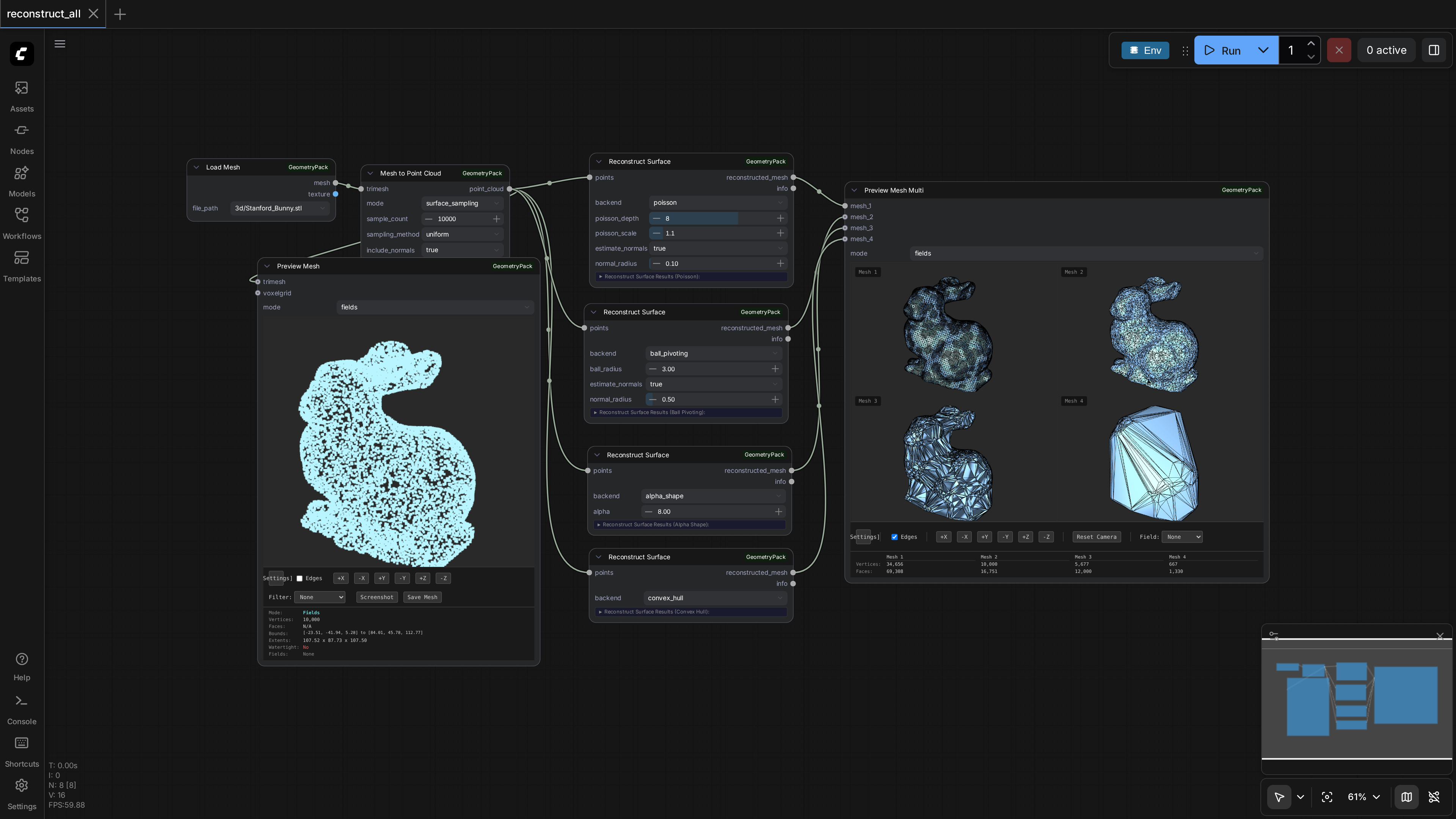Add a new workflow tab
This screenshot has height=819, width=1456.
tap(120, 14)
